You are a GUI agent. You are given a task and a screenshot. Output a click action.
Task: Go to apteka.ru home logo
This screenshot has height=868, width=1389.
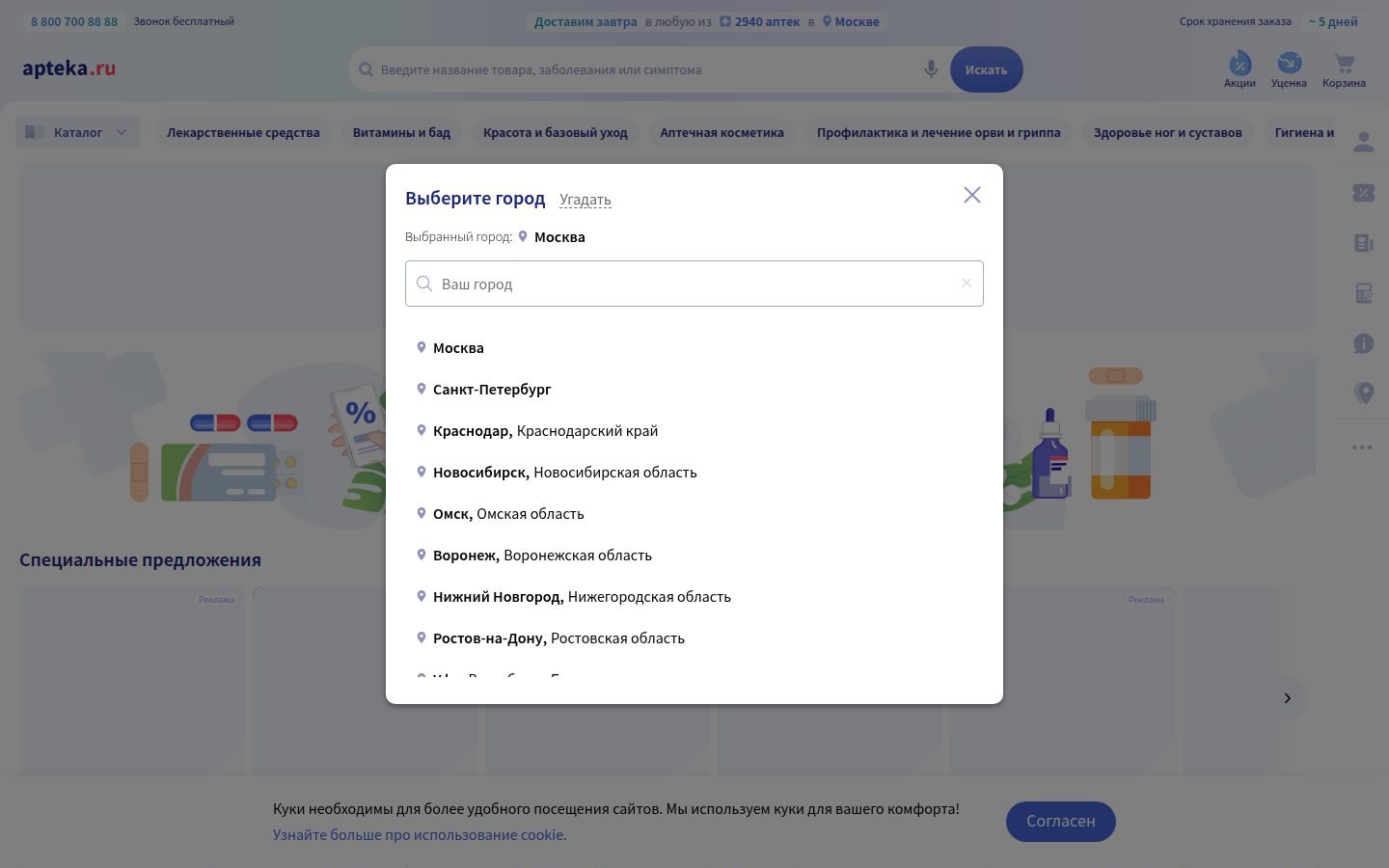(68, 68)
